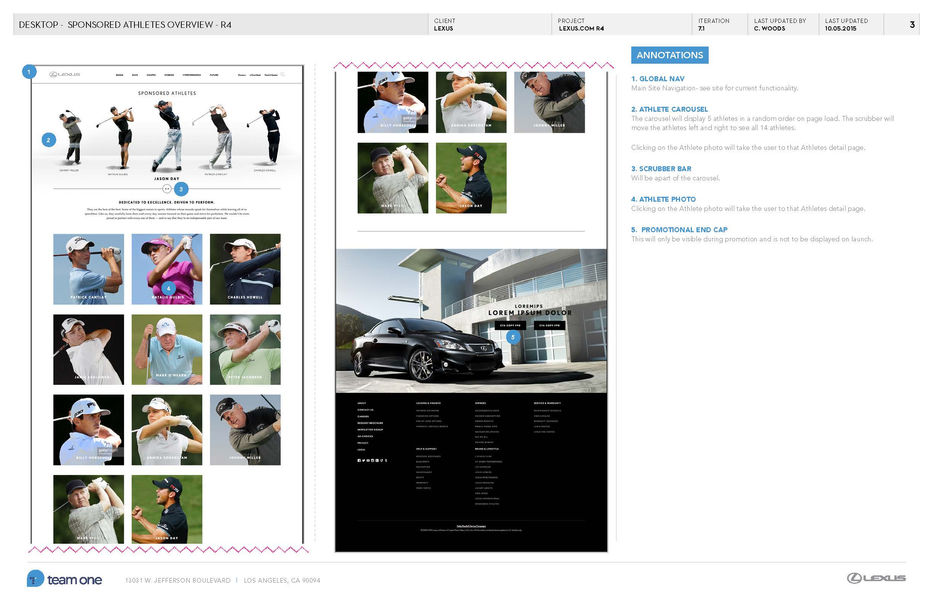
Task: Click the iteration value '7.1'
Action: pos(701,28)
